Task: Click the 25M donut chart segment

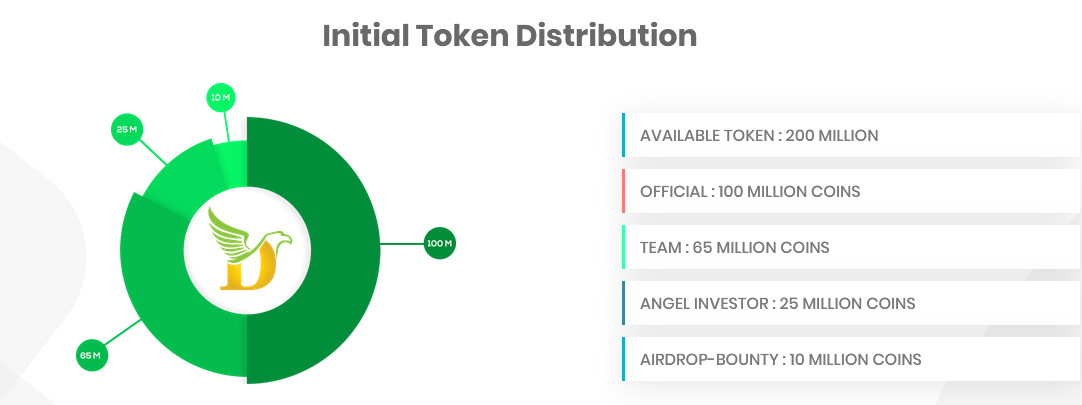Action: pos(178,180)
